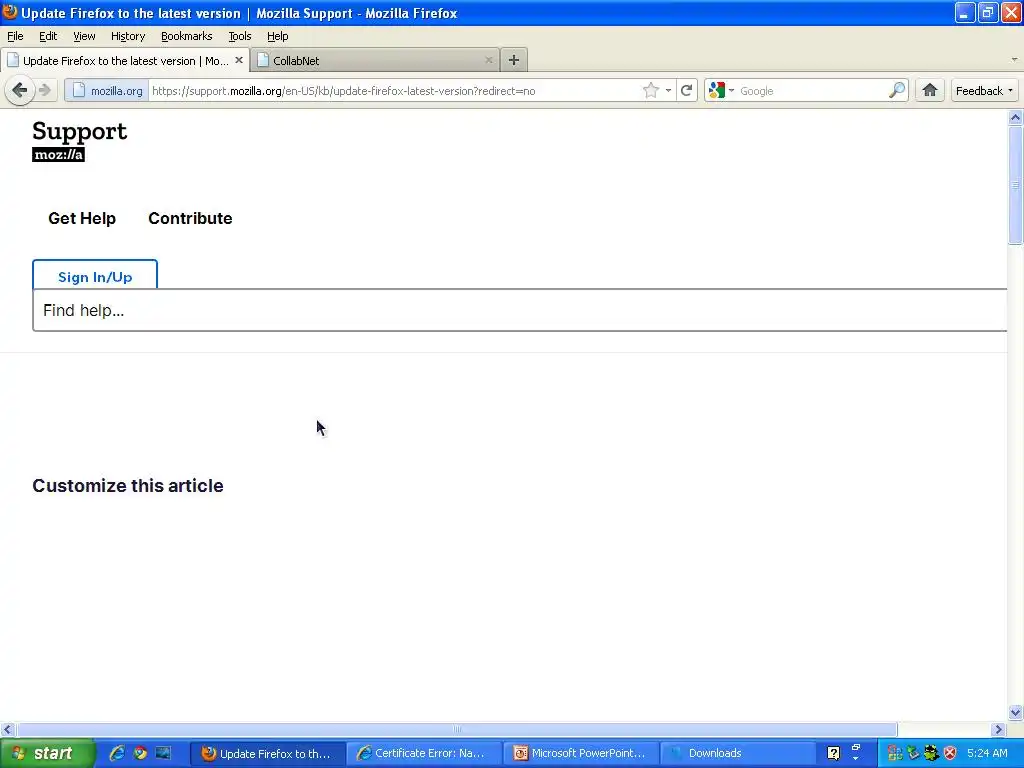Click the Sign In/Up button

click(x=95, y=276)
